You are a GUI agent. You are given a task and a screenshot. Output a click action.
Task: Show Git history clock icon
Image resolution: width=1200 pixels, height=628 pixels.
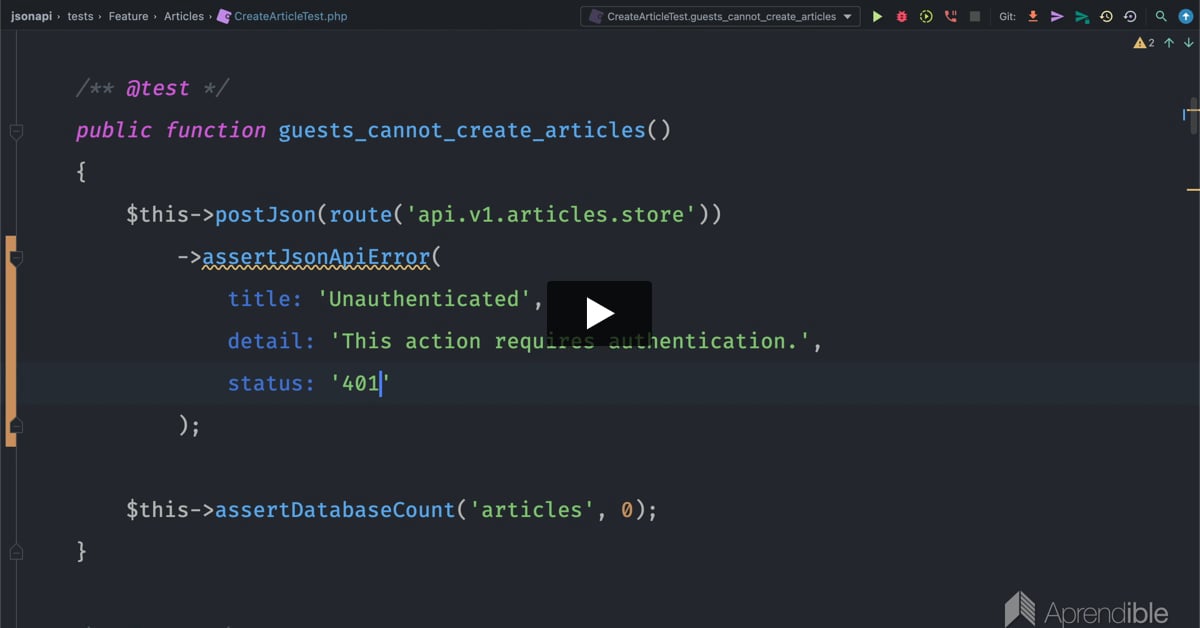point(1106,16)
